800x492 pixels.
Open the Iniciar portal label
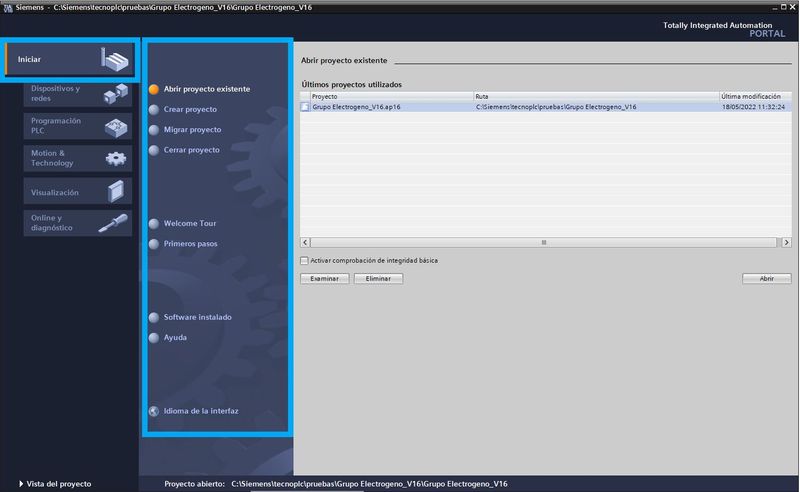(x=29, y=59)
